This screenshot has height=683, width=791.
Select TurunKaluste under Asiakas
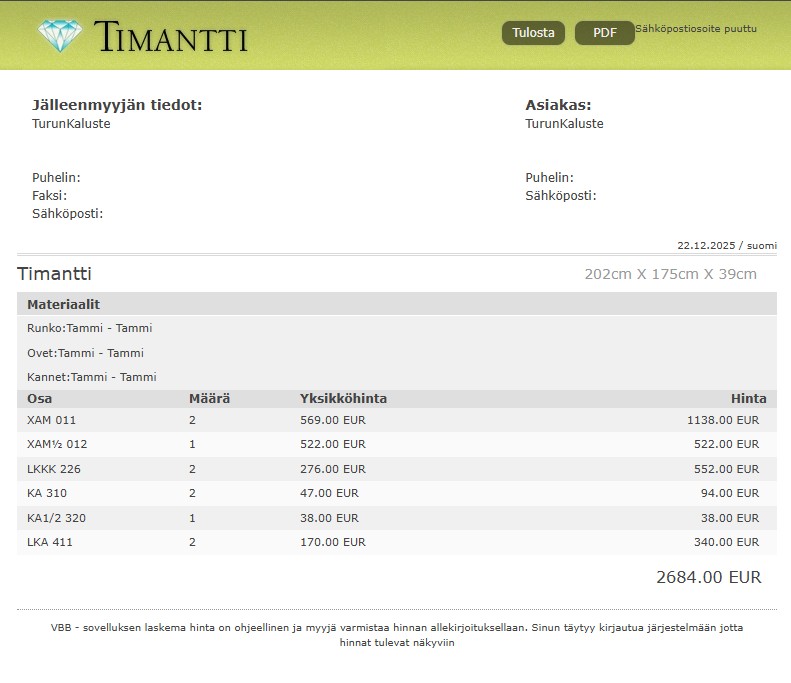coord(564,124)
